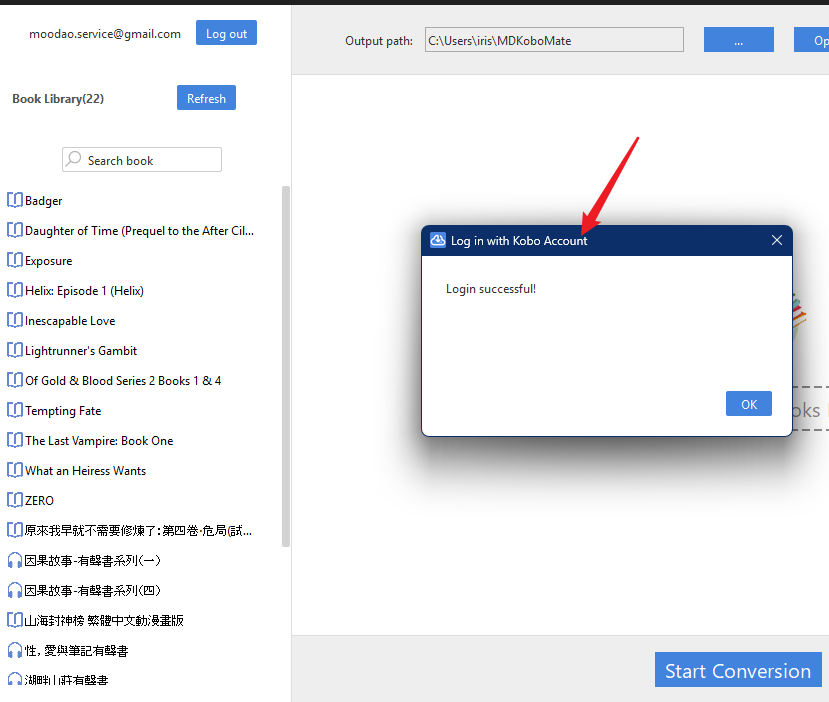The width and height of the screenshot is (829, 702).
Task: Select What an Heiress Wants book
Action: point(85,470)
